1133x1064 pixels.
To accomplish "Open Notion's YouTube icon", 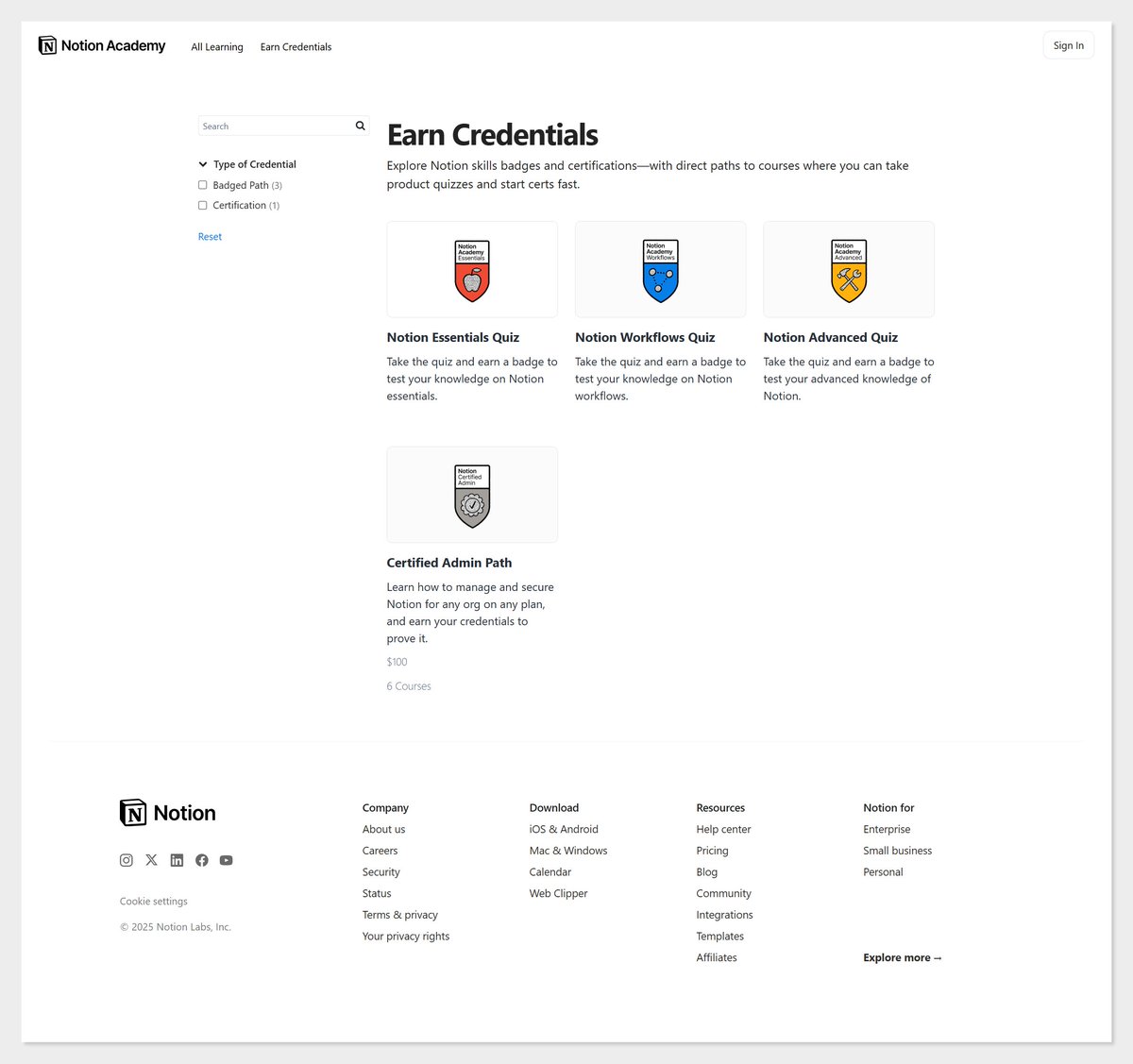I will pos(227,860).
